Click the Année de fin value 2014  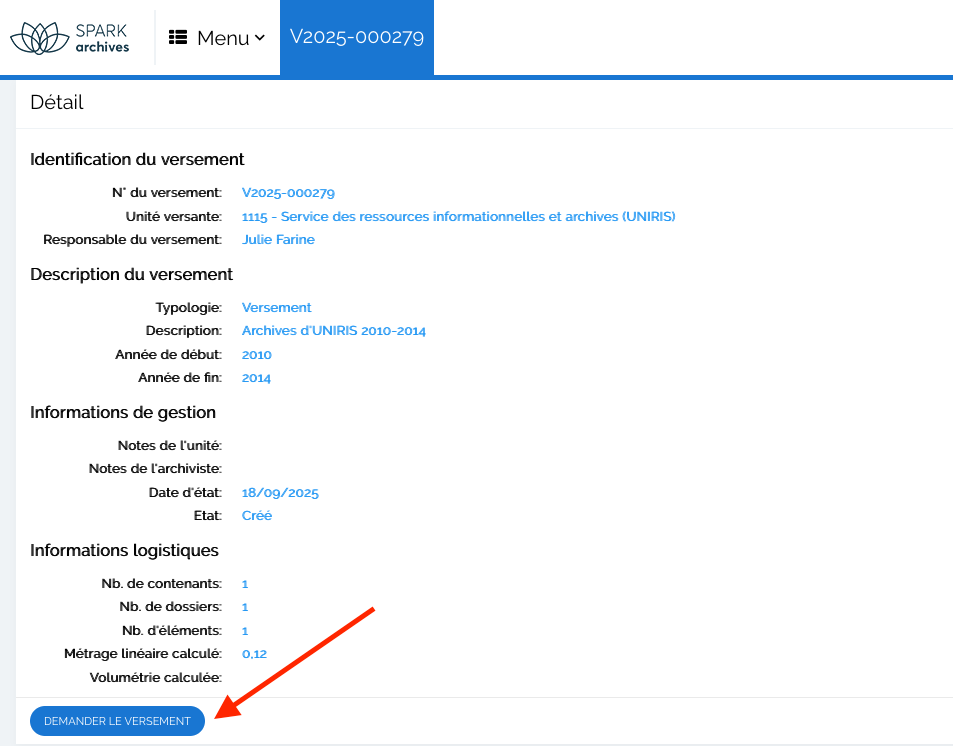click(256, 378)
